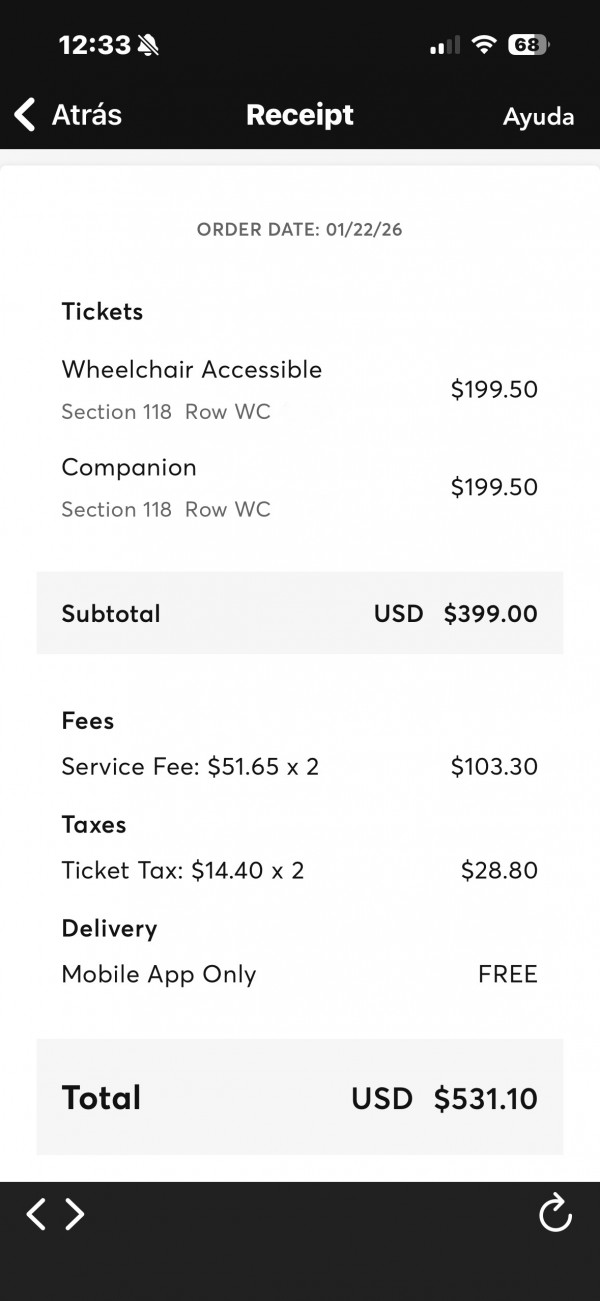Tap the battery indicator showing 68
The image size is (600, 1301).
pos(528,45)
